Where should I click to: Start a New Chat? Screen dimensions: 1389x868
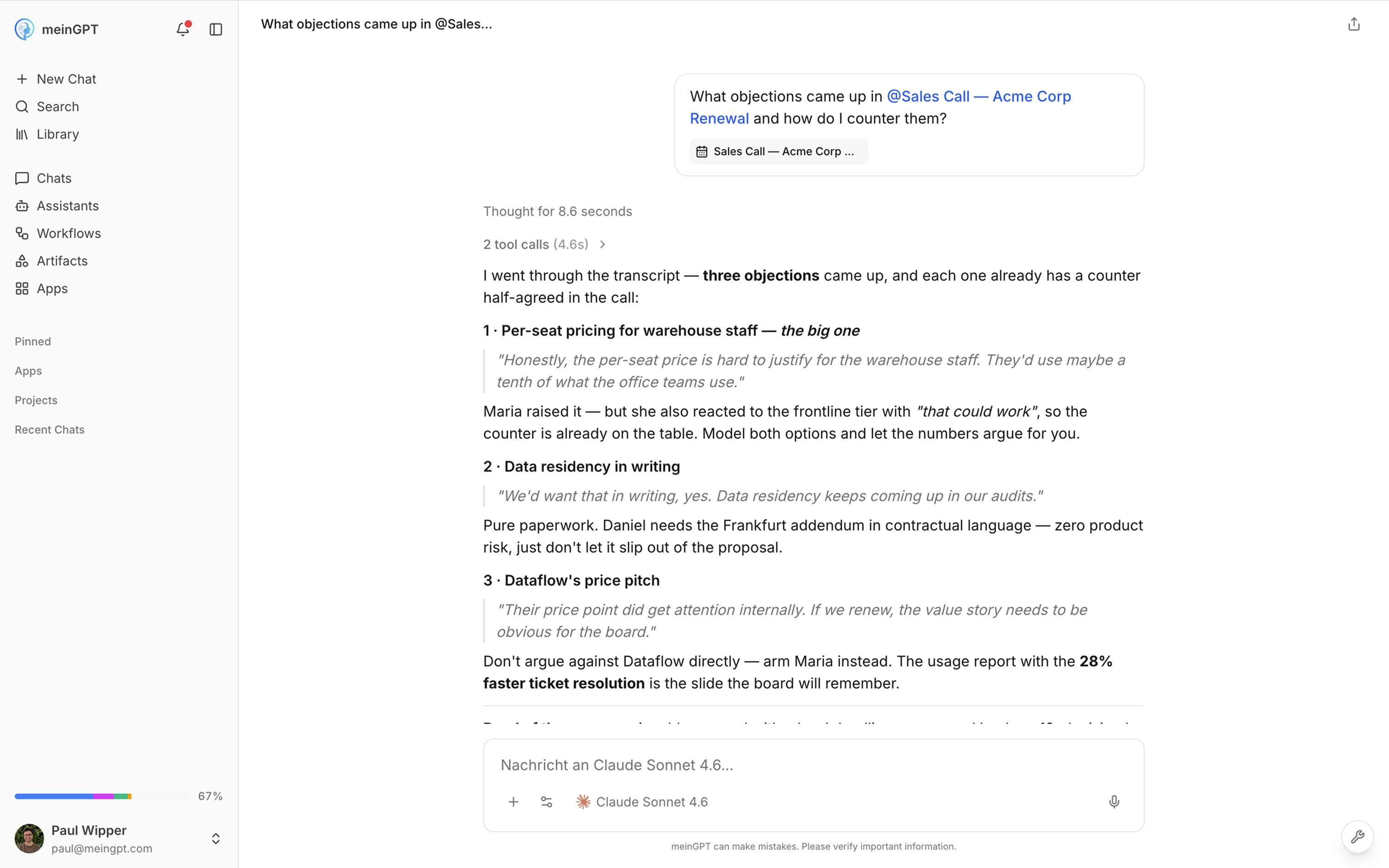(66, 79)
